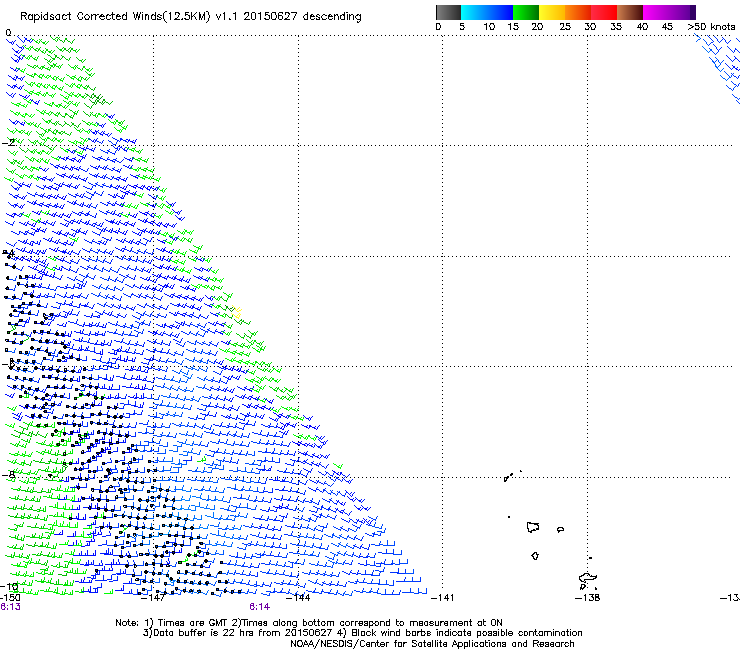This screenshot has height=650, width=740.
Task: Click the island outline at bottom near -138
Action: tap(588, 580)
